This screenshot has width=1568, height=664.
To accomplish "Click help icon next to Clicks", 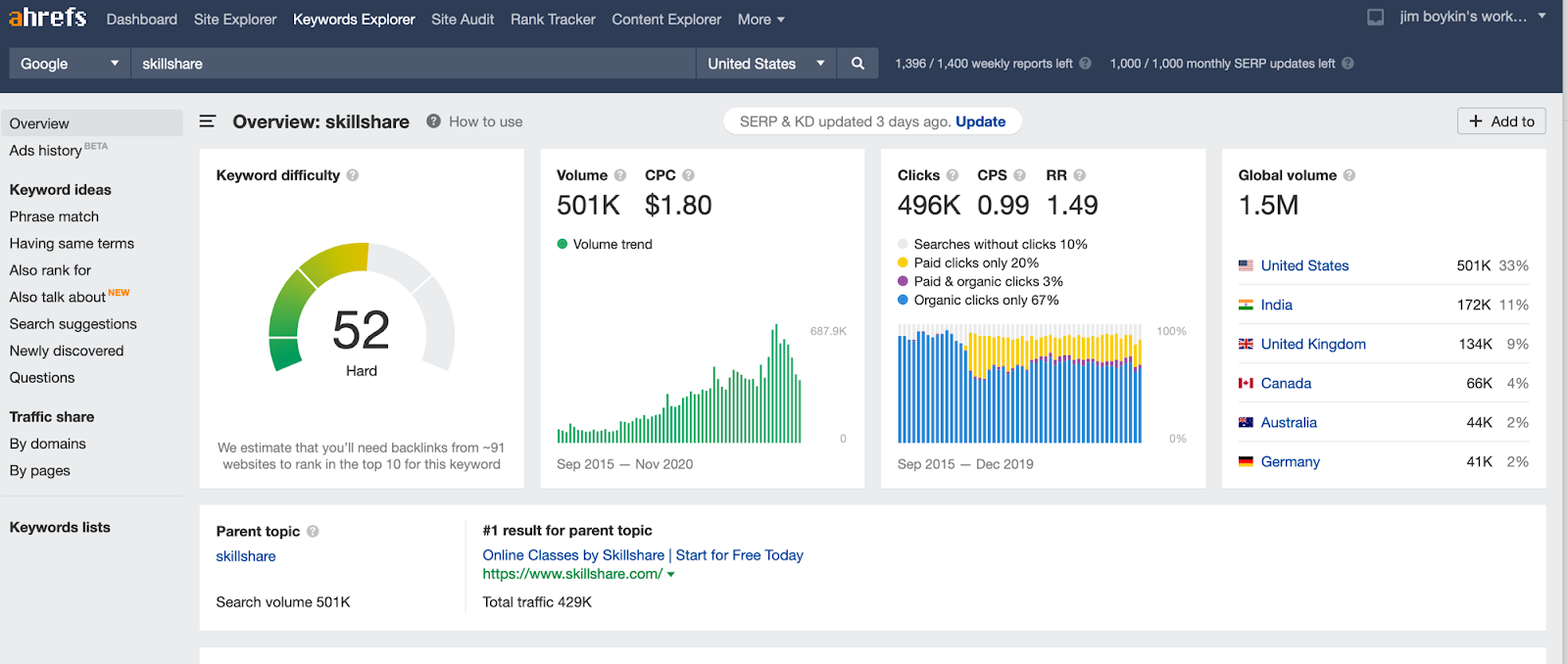I will (x=952, y=175).
